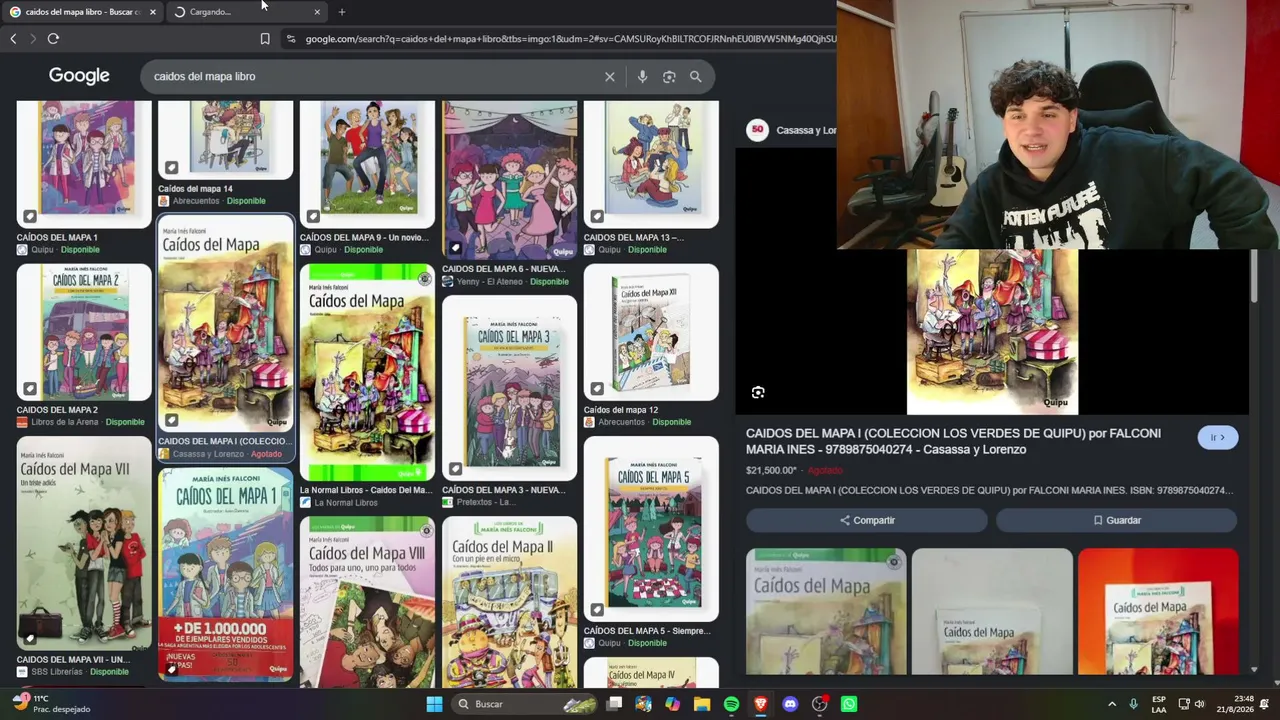The width and height of the screenshot is (1280, 720).
Task: Open Google Lens on the preview image
Action: (758, 393)
